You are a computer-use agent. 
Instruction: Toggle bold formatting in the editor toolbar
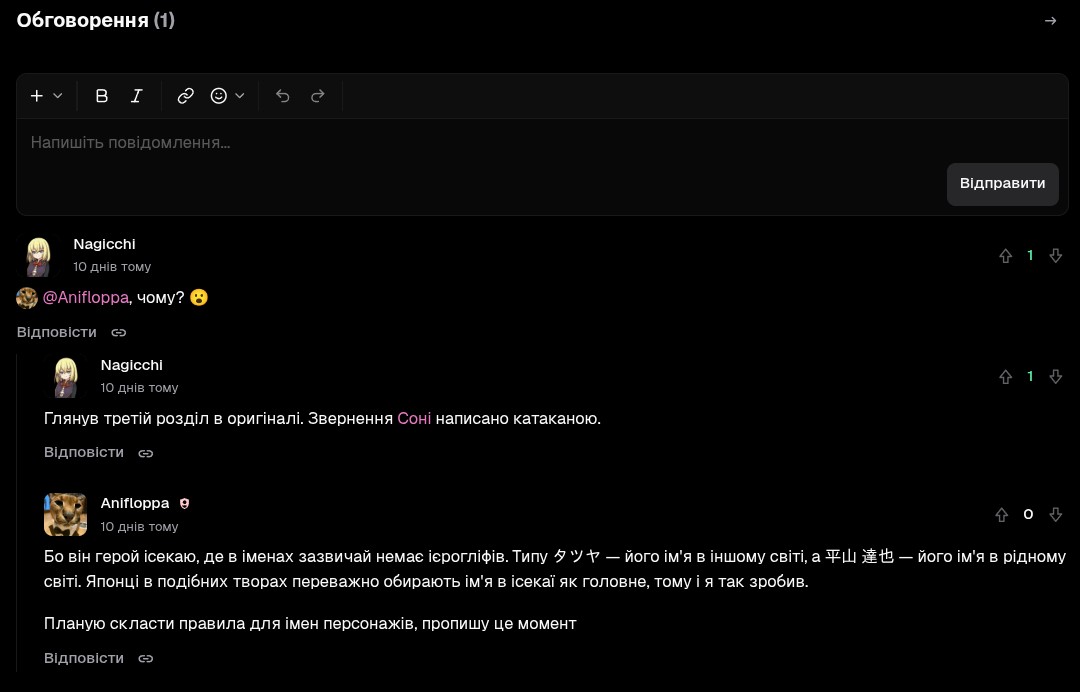coord(101,96)
